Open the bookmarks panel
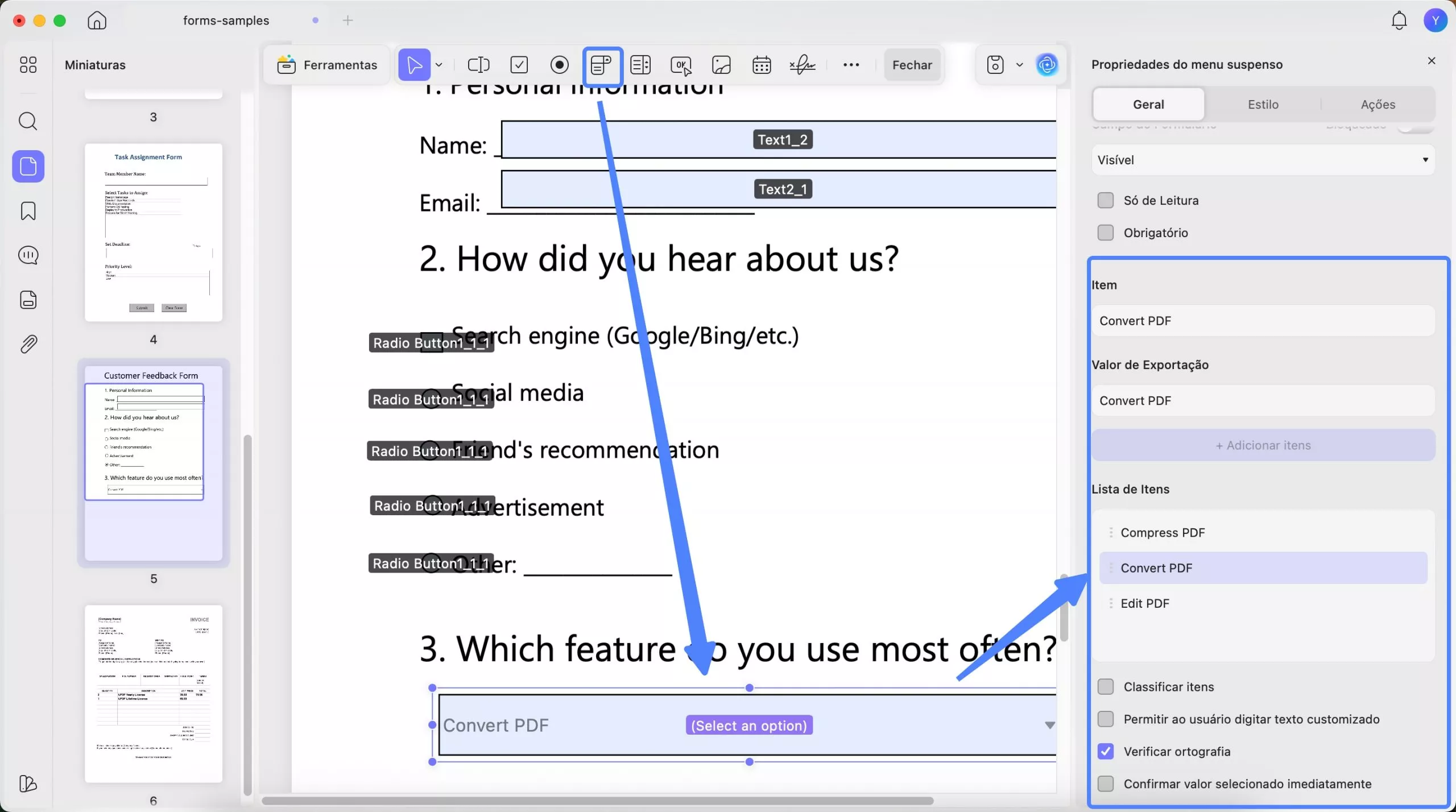Screen dimensions: 1456x812 point(28,211)
